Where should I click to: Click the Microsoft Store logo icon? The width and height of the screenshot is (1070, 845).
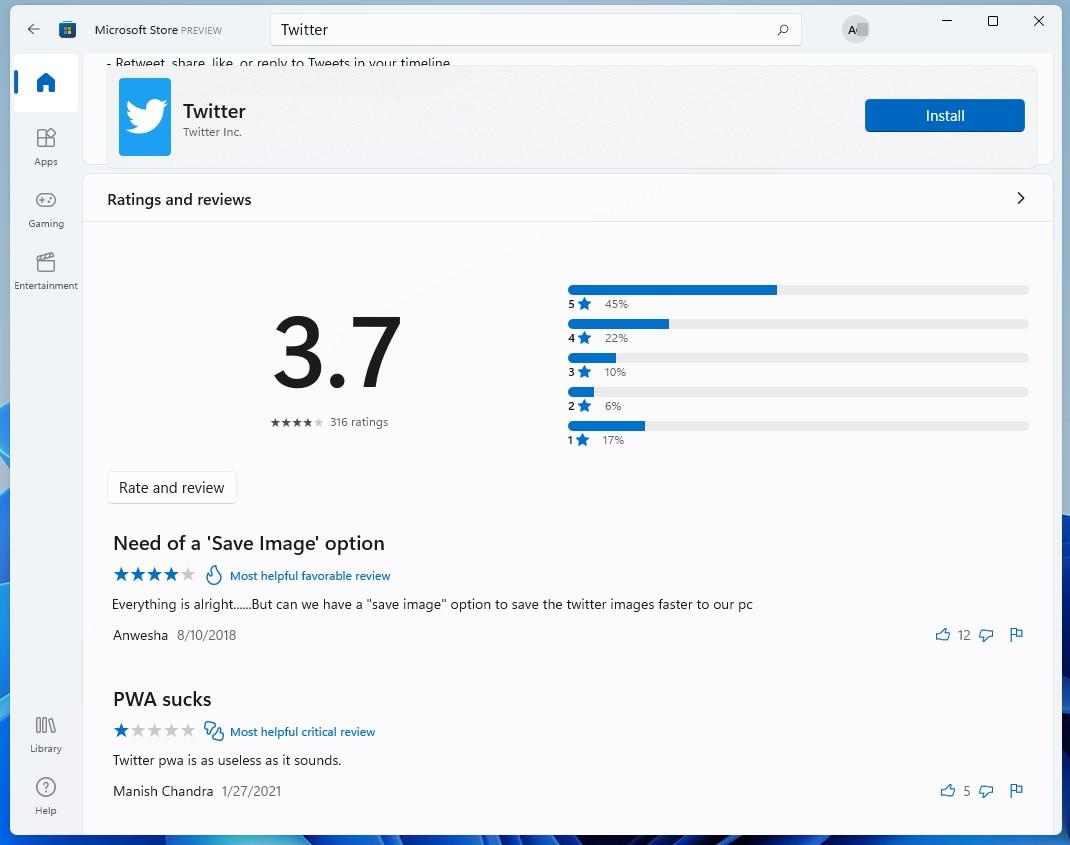[67, 29]
